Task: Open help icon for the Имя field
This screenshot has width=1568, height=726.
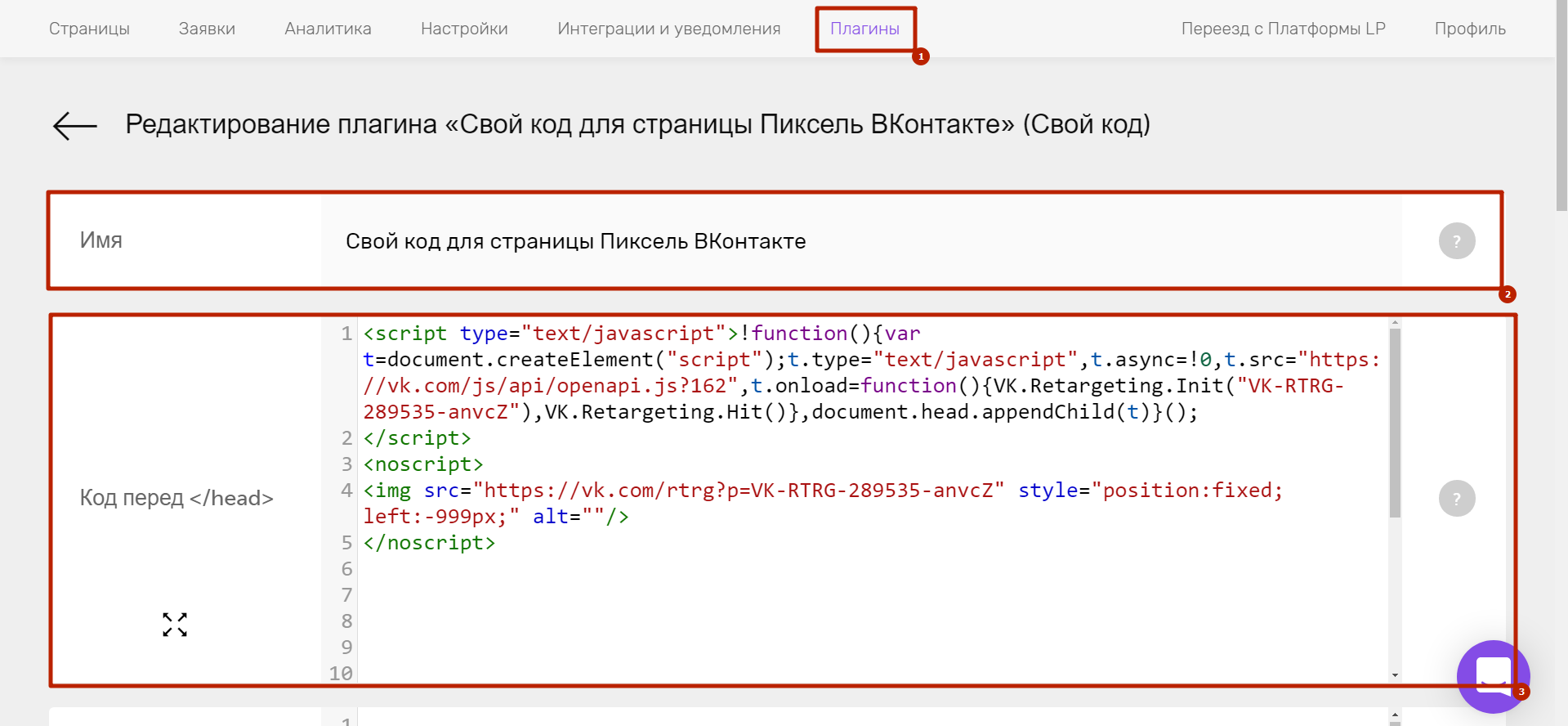Action: 1457,241
